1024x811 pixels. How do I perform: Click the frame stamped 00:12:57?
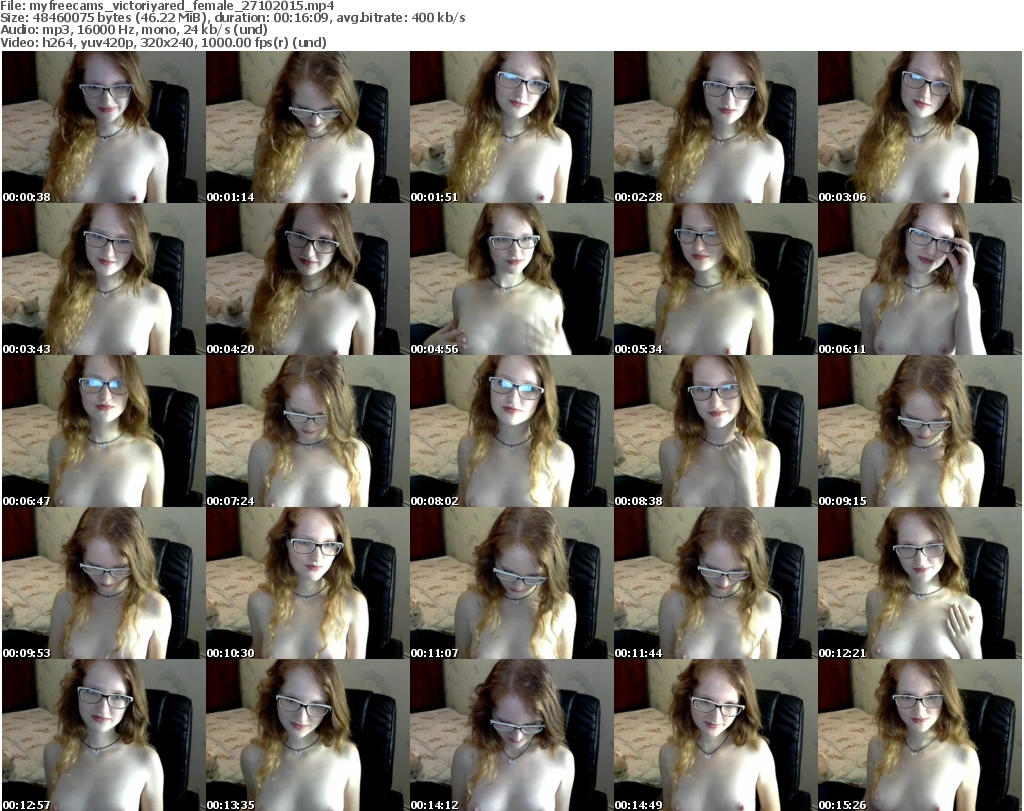104,735
